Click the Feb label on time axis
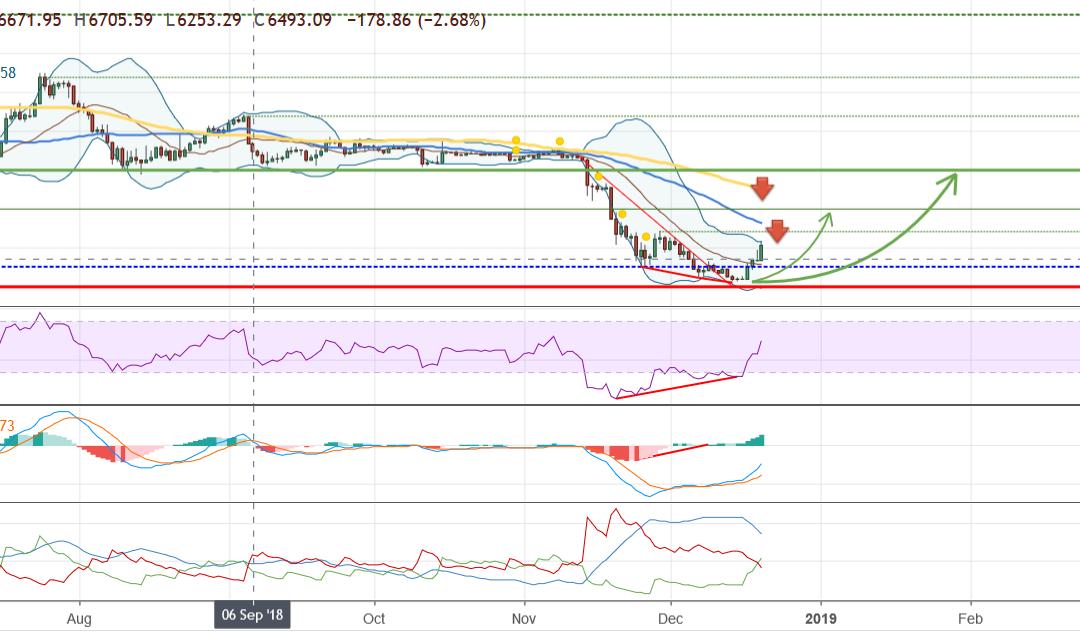 pyautogui.click(x=969, y=617)
